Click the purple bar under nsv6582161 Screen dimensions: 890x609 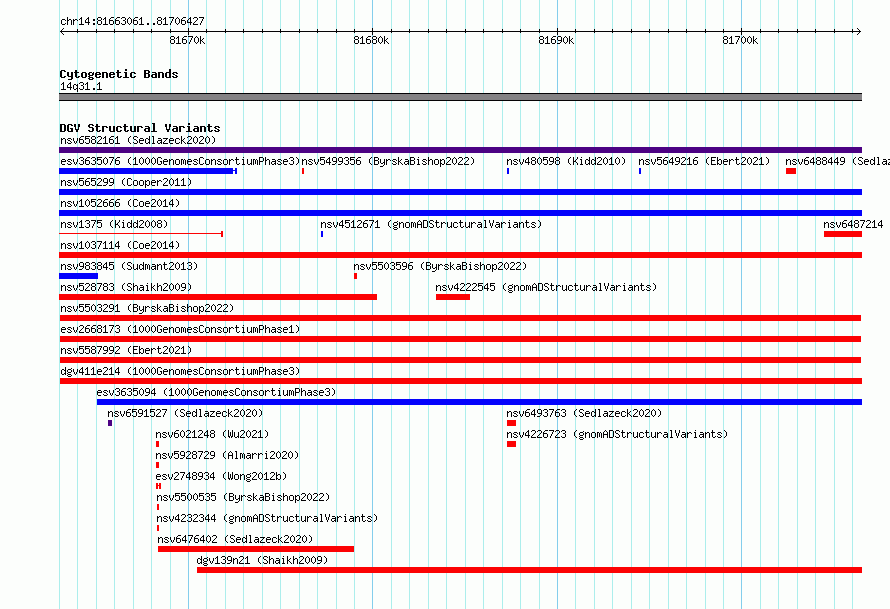[x=460, y=150]
